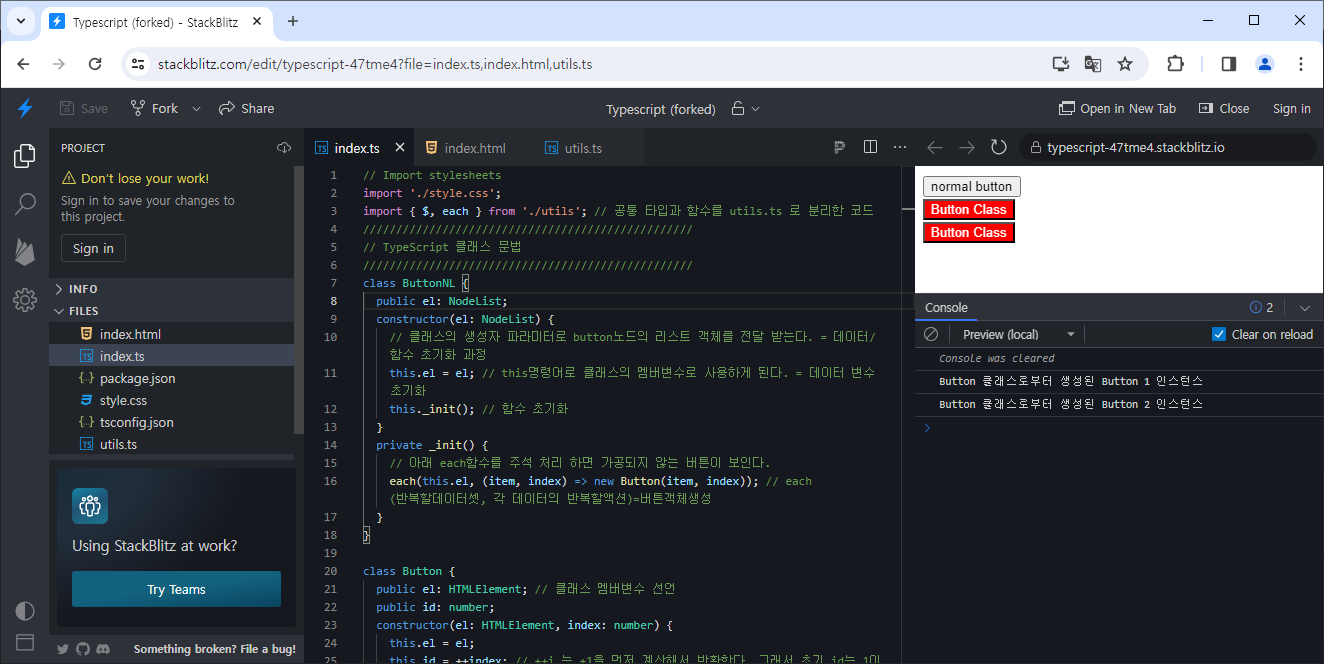This screenshot has height=664, width=1324.
Task: Open the GitHub link icon
Action: 83,649
